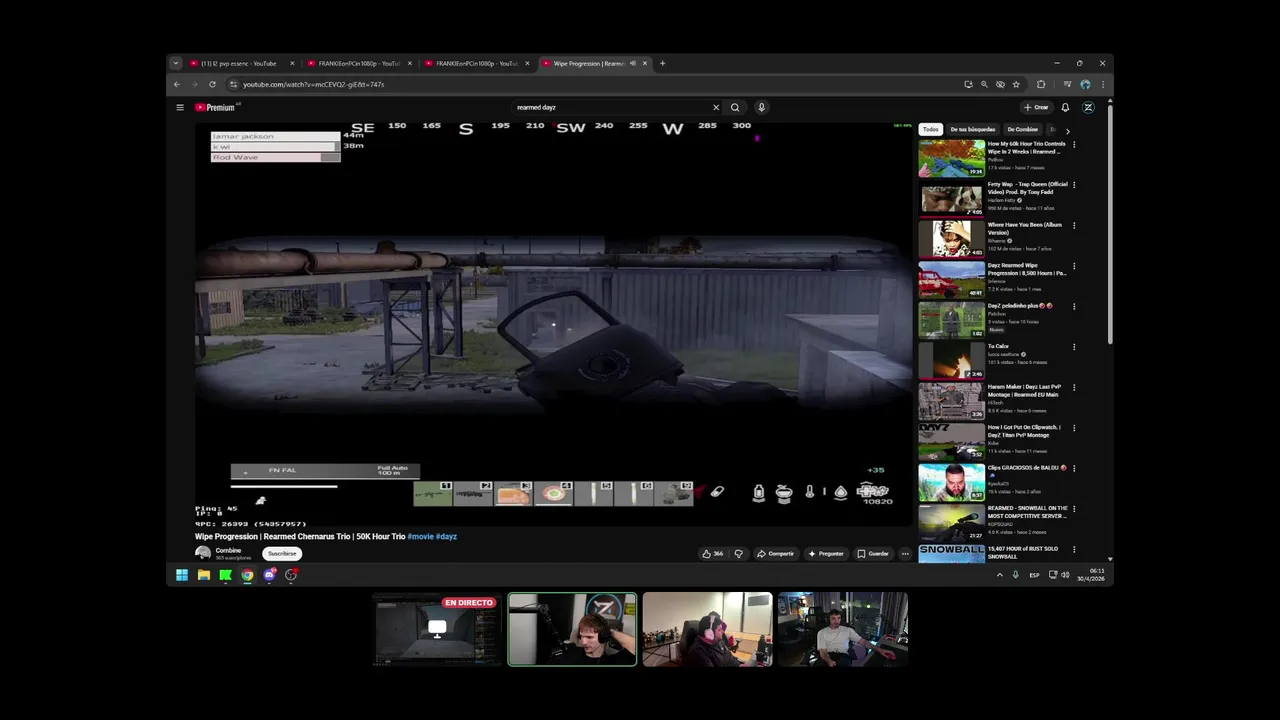
Task: Open the YouTube account avatar menu
Action: point(1088,107)
